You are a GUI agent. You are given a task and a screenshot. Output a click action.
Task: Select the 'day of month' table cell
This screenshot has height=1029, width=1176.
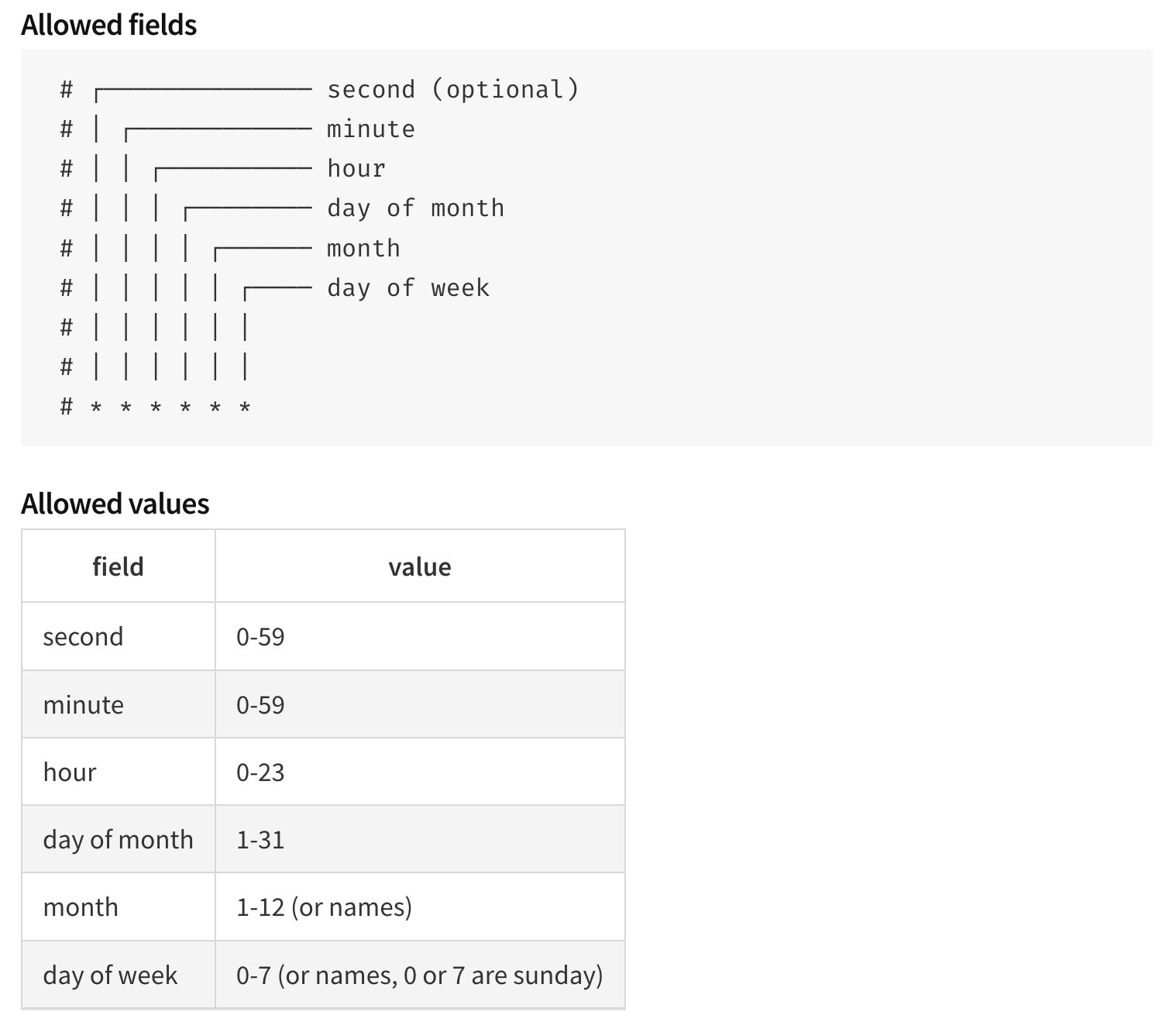[x=119, y=840]
